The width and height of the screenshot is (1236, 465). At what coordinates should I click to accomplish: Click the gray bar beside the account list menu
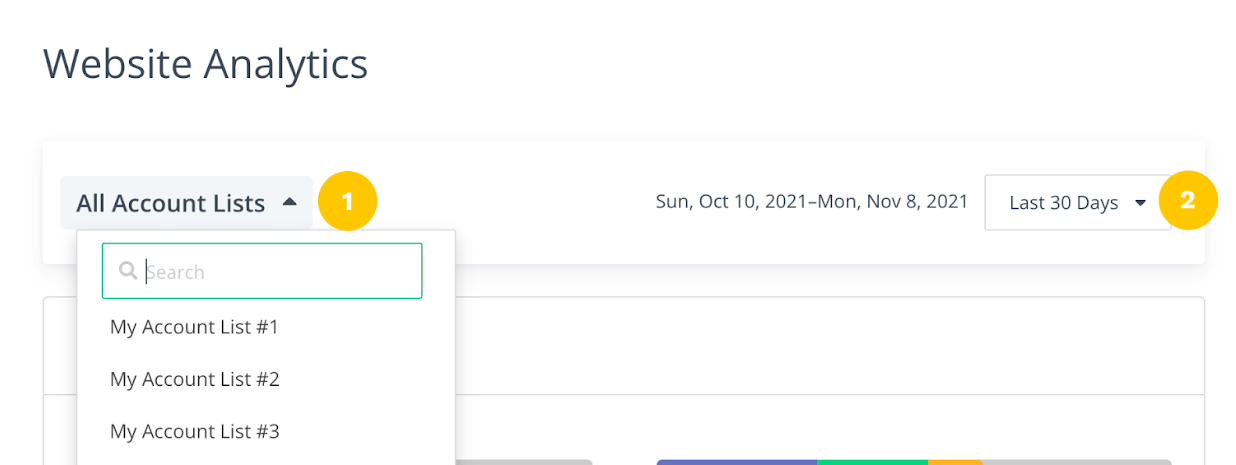point(523,462)
